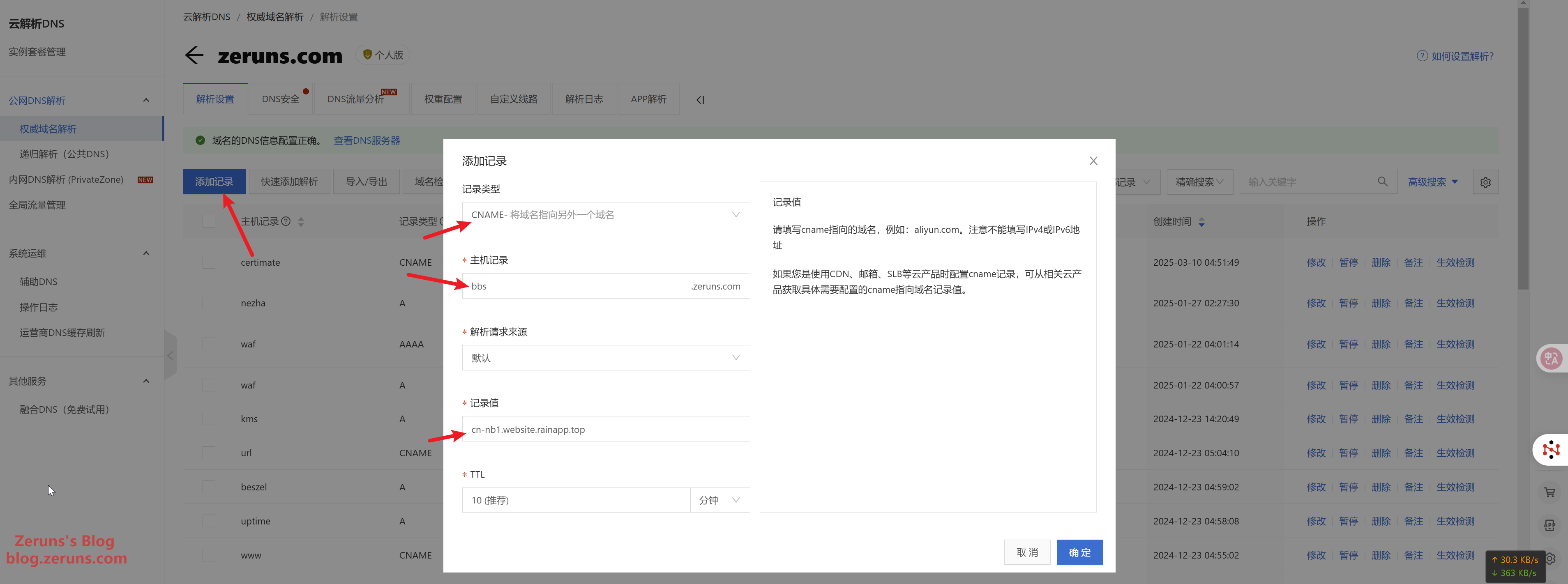Viewport: 1568px width, 584px height.
Task: Check the uptime row checkbox
Action: 209,521
